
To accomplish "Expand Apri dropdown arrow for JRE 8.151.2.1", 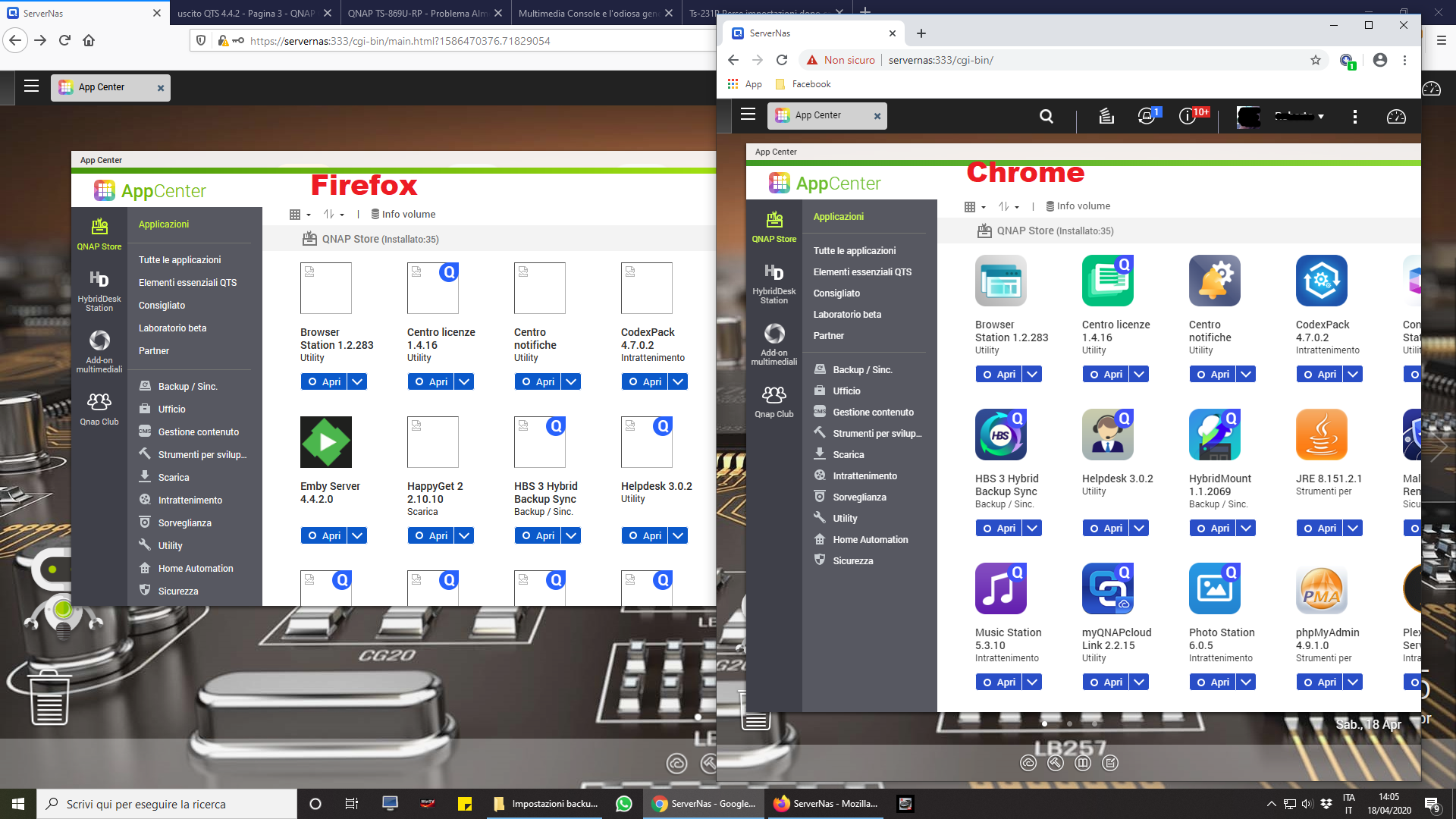I will (1353, 528).
